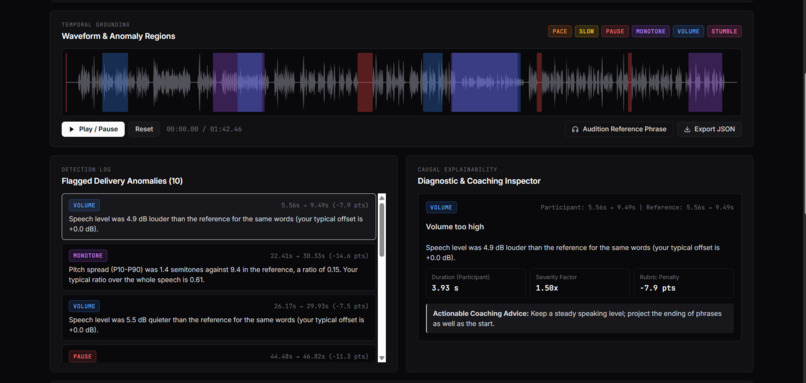The image size is (806, 383).
Task: Click 'Diagnostic & Coaching Inspector' heading
Action: tap(479, 181)
